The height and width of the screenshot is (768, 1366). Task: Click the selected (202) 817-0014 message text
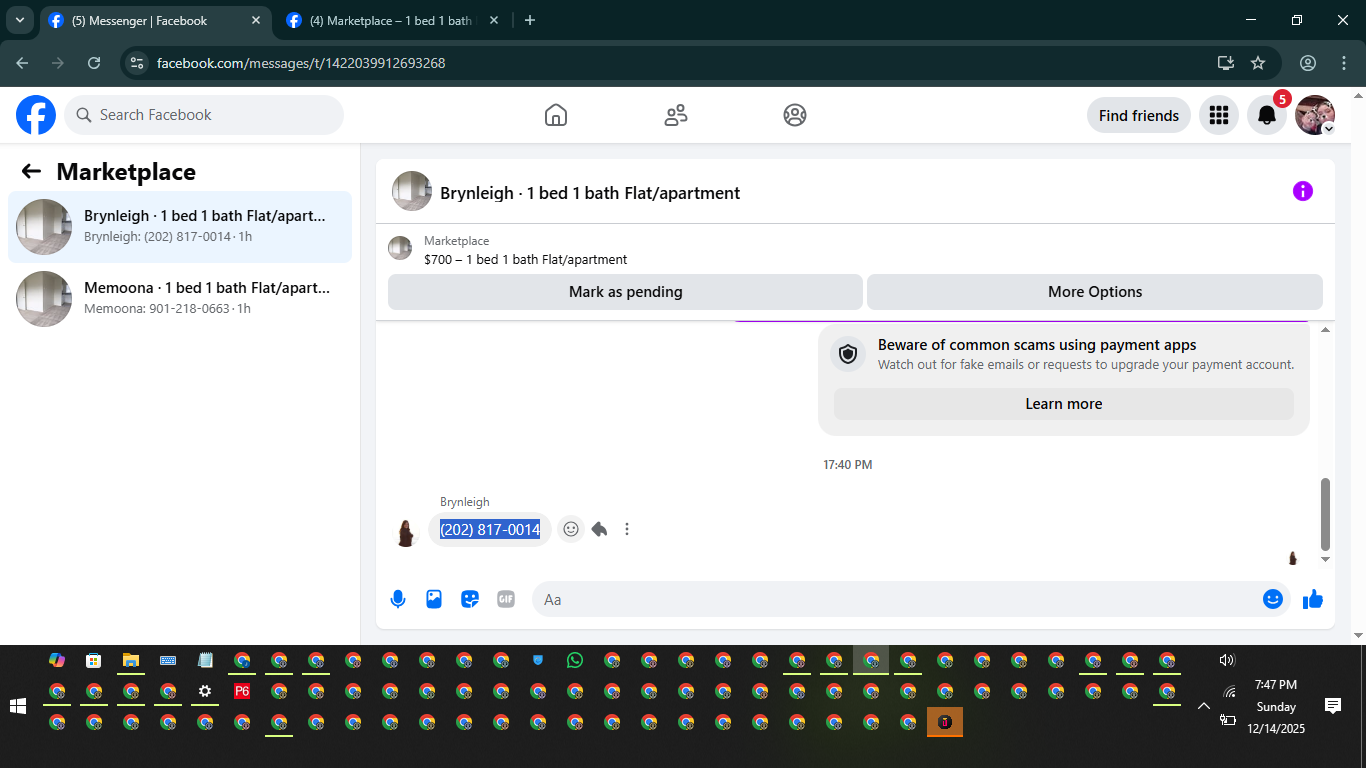490,530
